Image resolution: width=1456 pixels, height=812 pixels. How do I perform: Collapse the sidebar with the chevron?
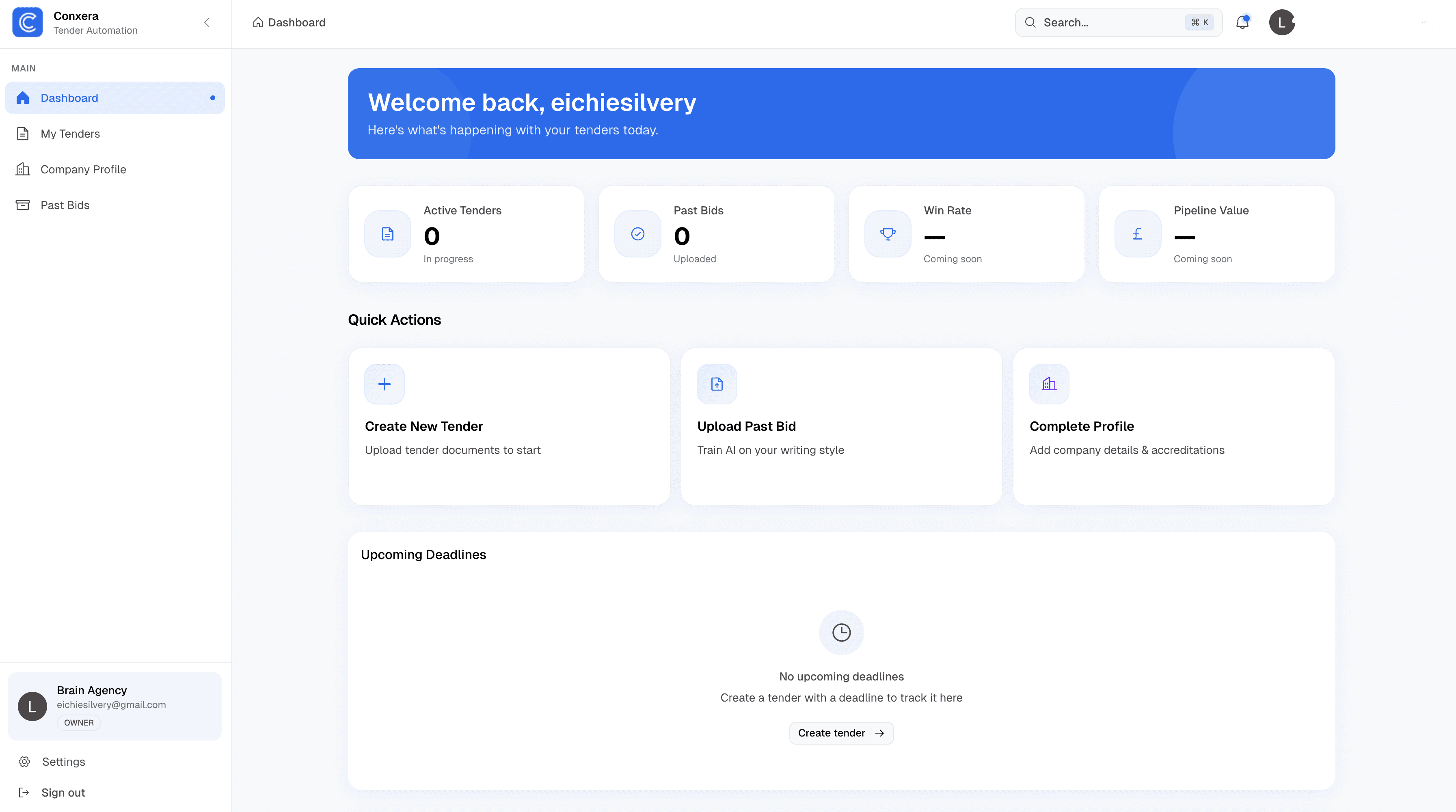(x=206, y=23)
